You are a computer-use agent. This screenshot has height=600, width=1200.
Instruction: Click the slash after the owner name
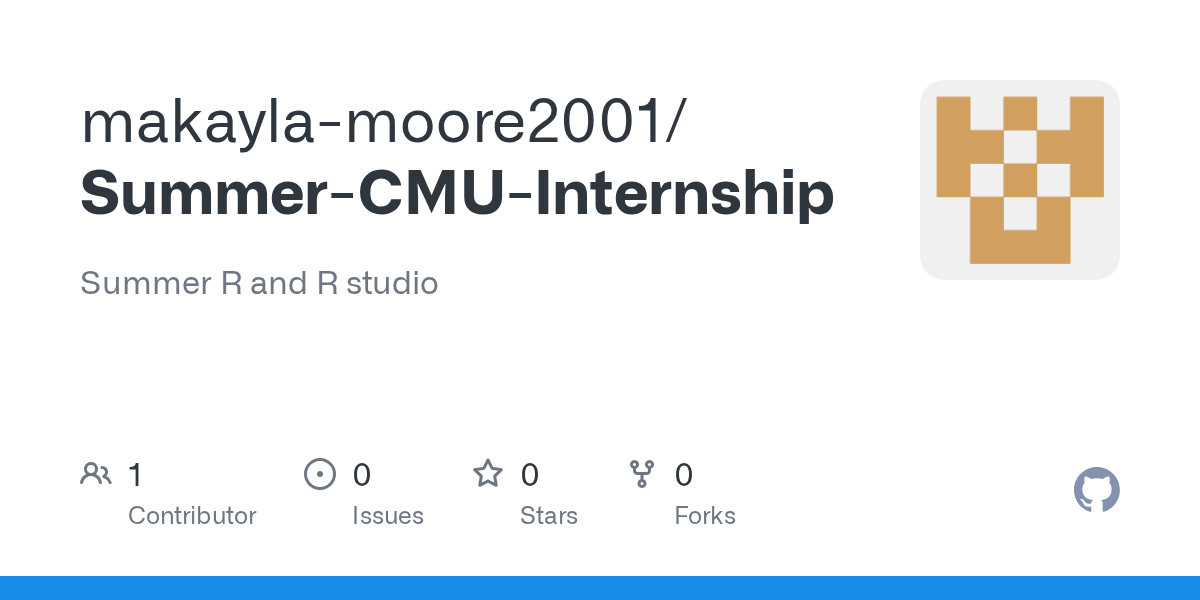pyautogui.click(x=677, y=122)
